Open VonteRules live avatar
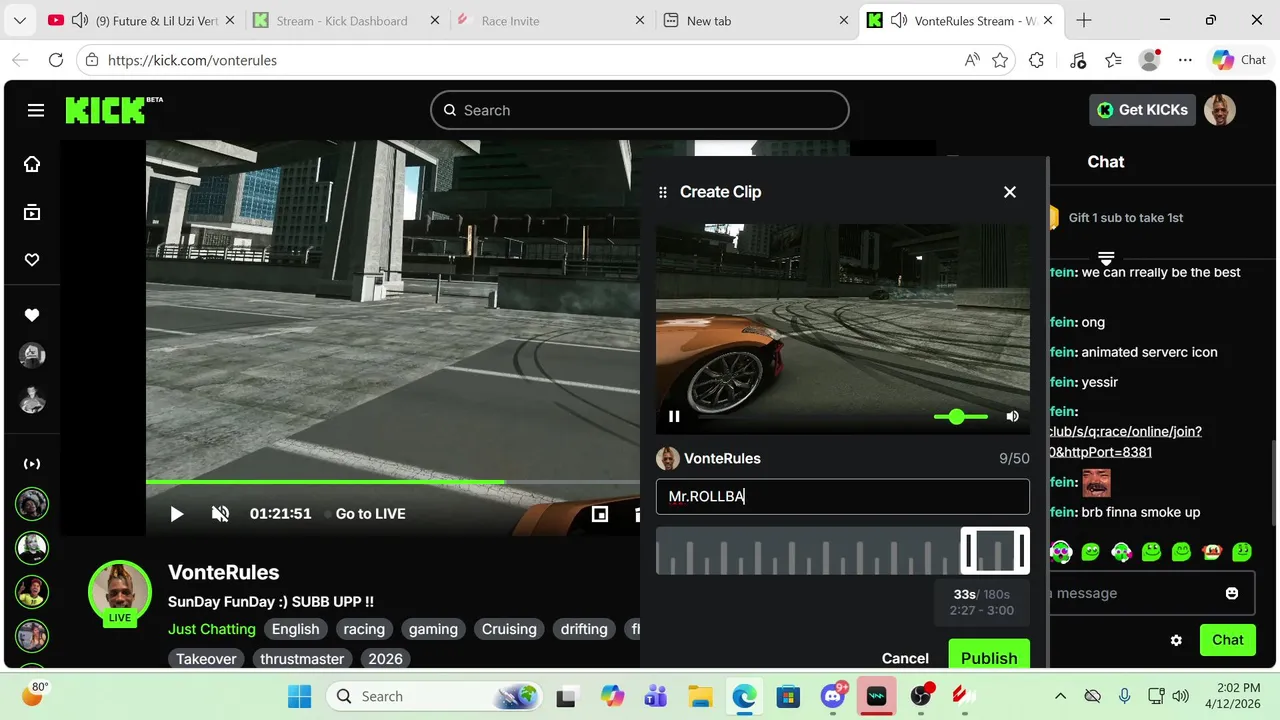This screenshot has height=720, width=1280. (120, 592)
